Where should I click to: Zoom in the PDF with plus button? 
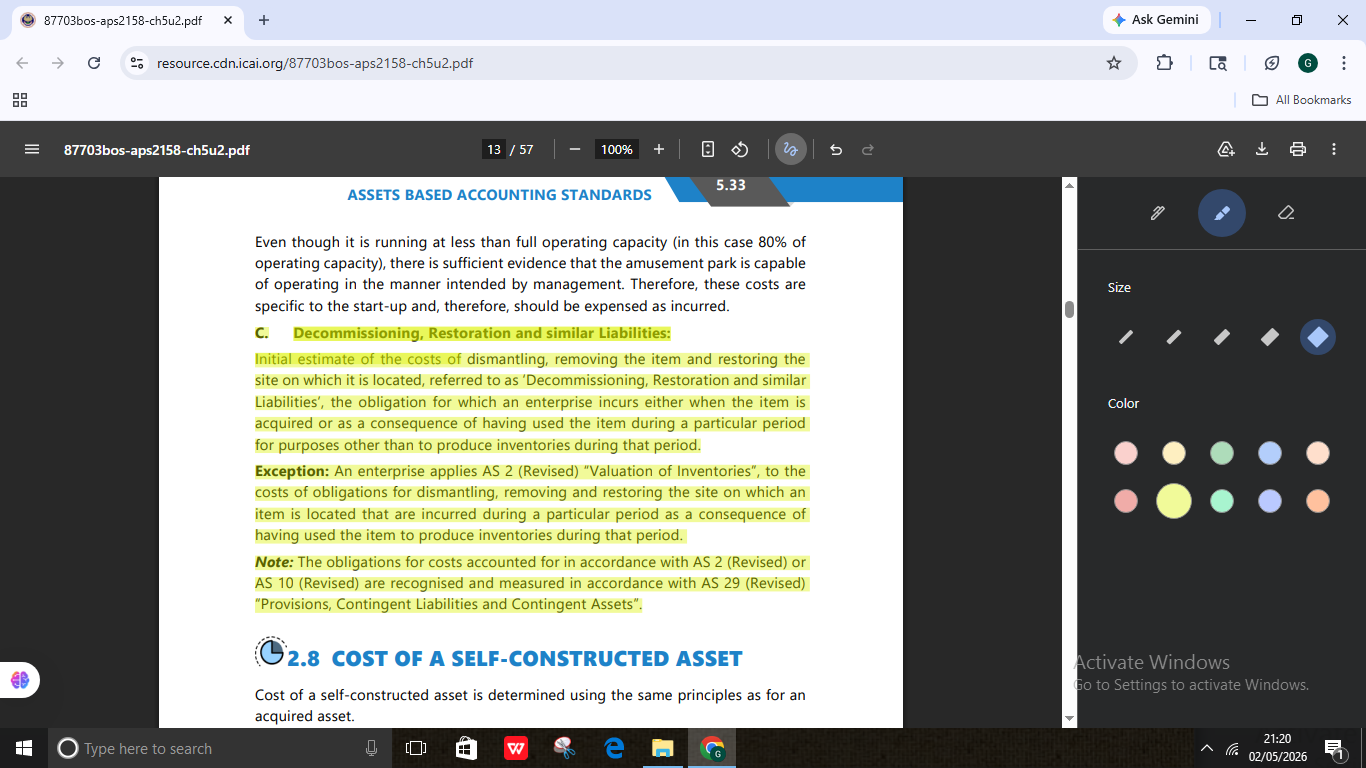point(659,149)
